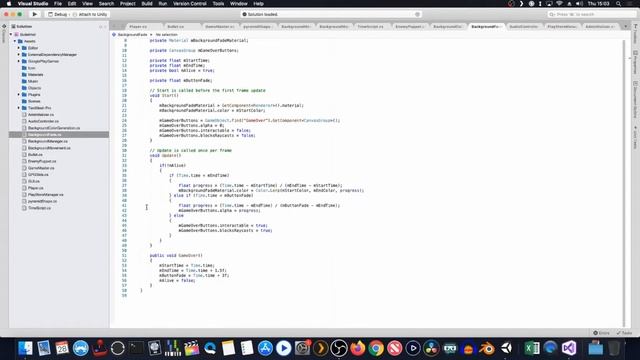Open the Errors pad button
The width and height of the screenshot is (640, 360).
tap(601, 333)
